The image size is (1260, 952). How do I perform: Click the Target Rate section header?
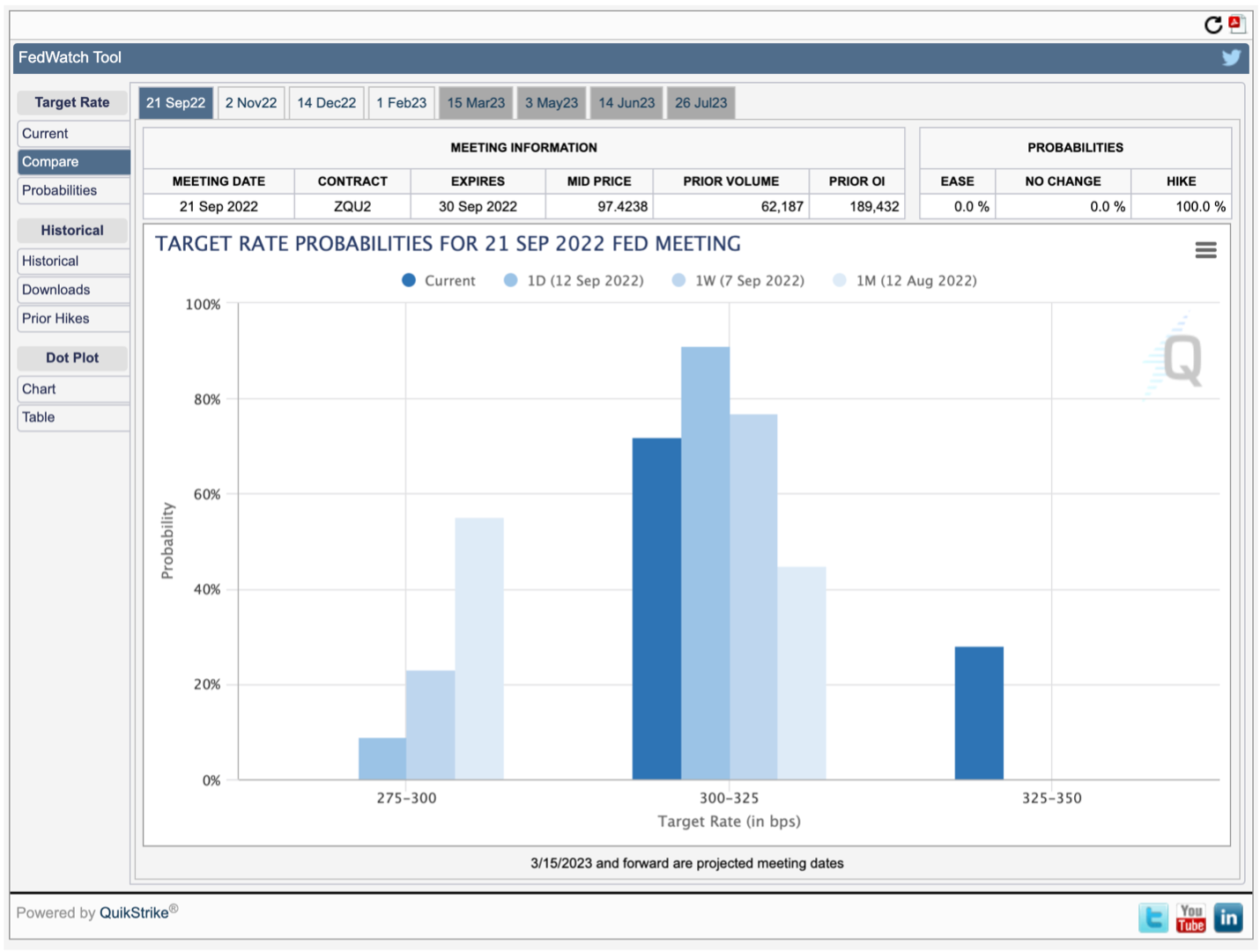(72, 102)
